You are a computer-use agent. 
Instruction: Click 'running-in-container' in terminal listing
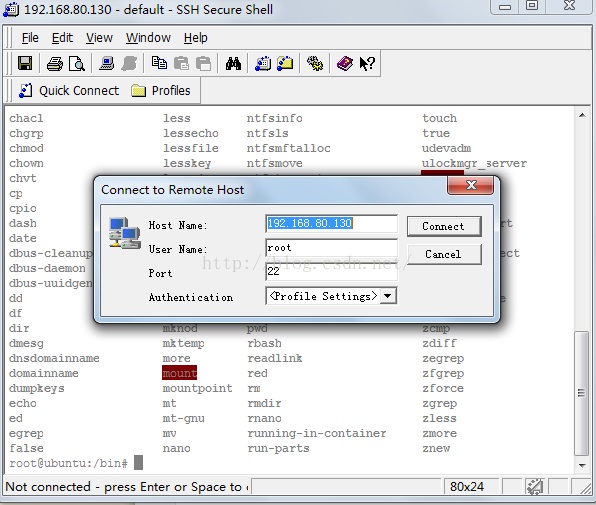[x=317, y=434]
